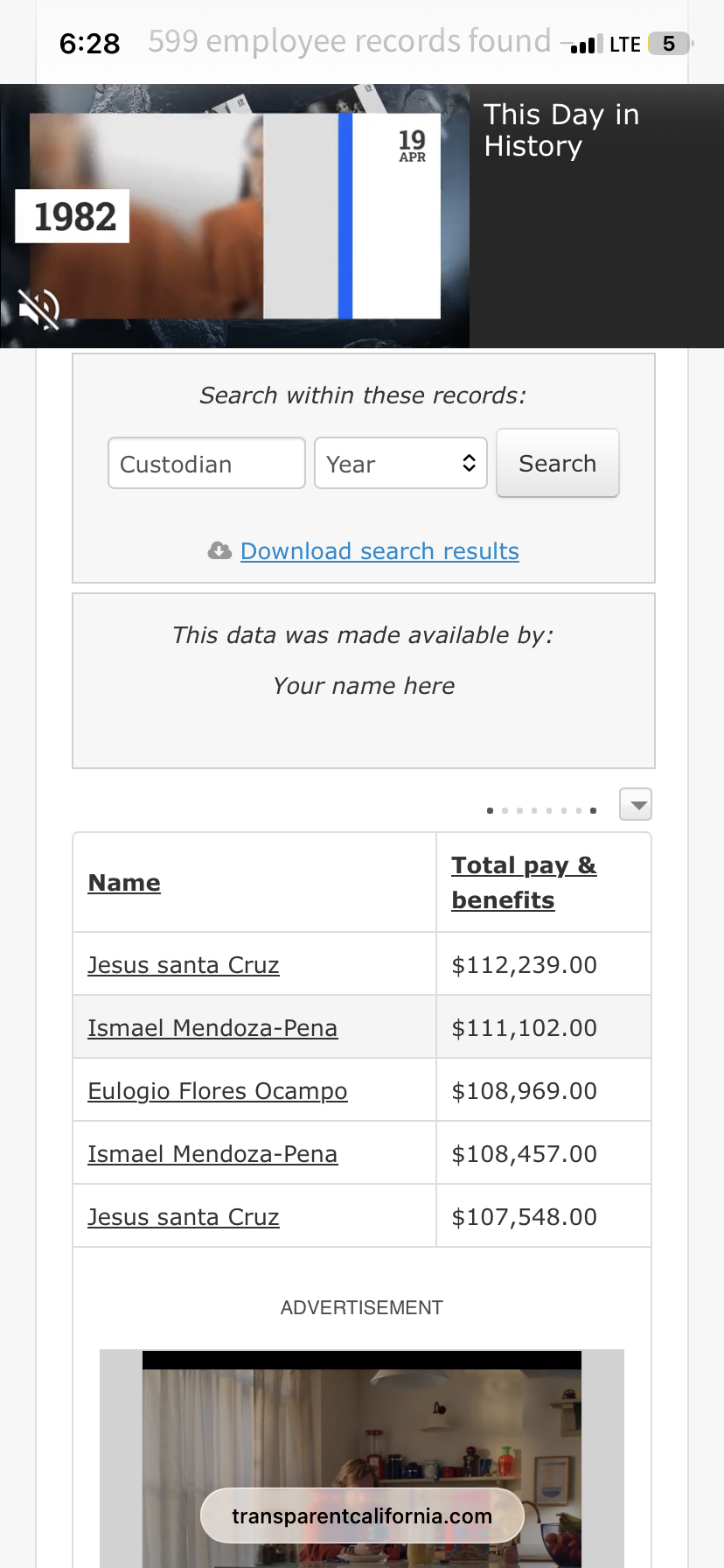Unmute the video with the speaker icon
The image size is (724, 1568).
click(39, 309)
